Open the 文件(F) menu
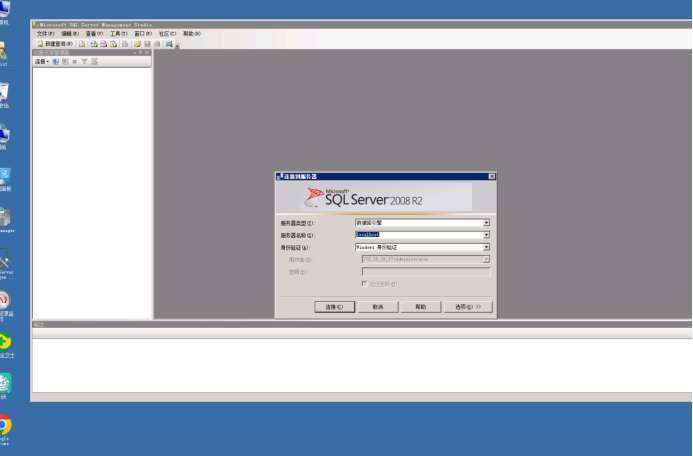This screenshot has height=456, width=693. [x=46, y=34]
